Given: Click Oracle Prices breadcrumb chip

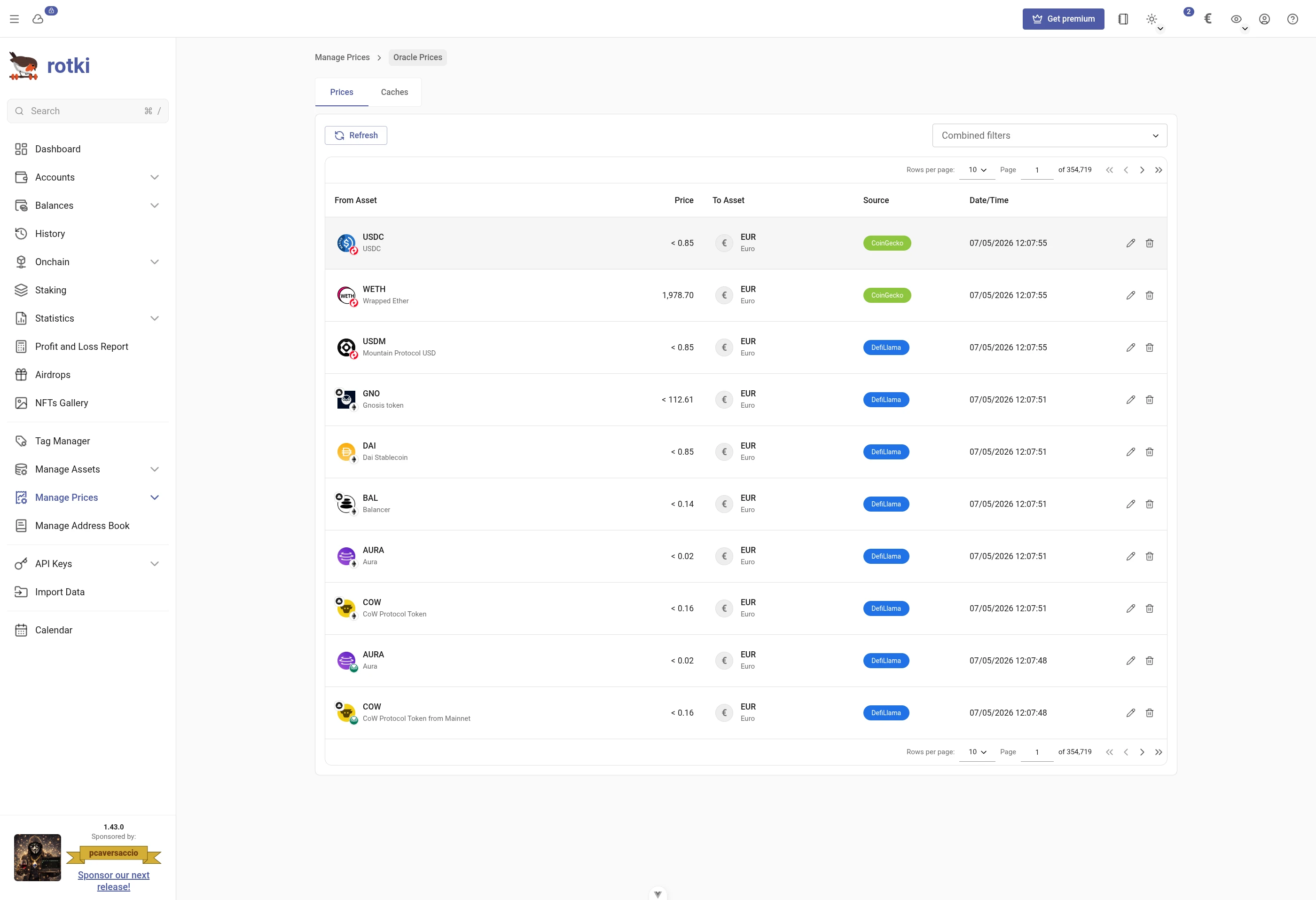Looking at the screenshot, I should click(x=417, y=57).
